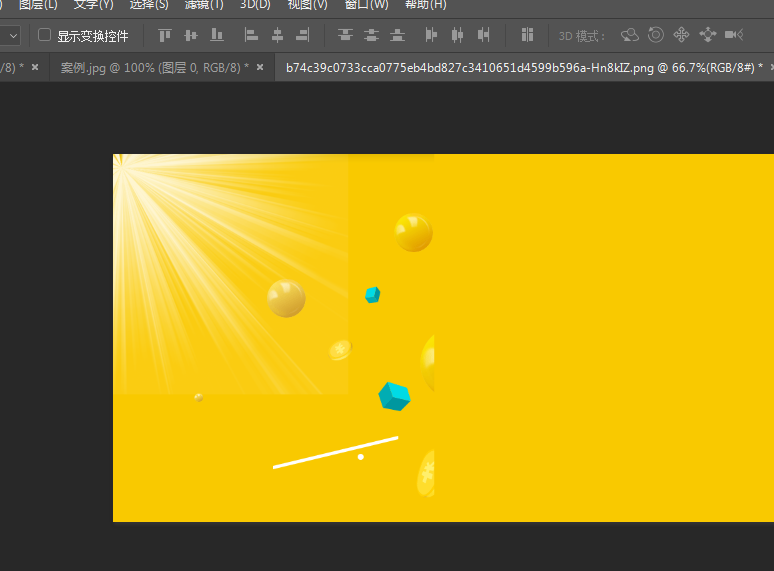Click the distribute left edges icon
Image resolution: width=774 pixels, height=571 pixels.
[432, 36]
